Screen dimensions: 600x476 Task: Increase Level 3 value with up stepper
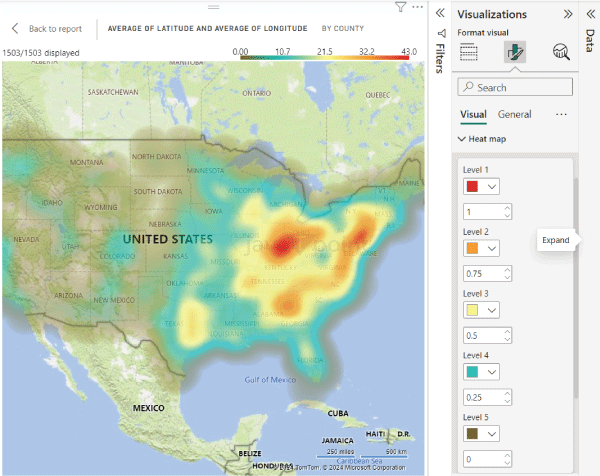[x=507, y=332]
